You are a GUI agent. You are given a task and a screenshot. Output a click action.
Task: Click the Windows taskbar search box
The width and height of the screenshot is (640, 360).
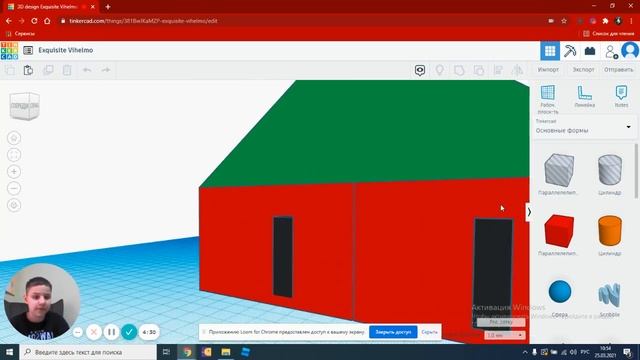pyautogui.click(x=88, y=352)
